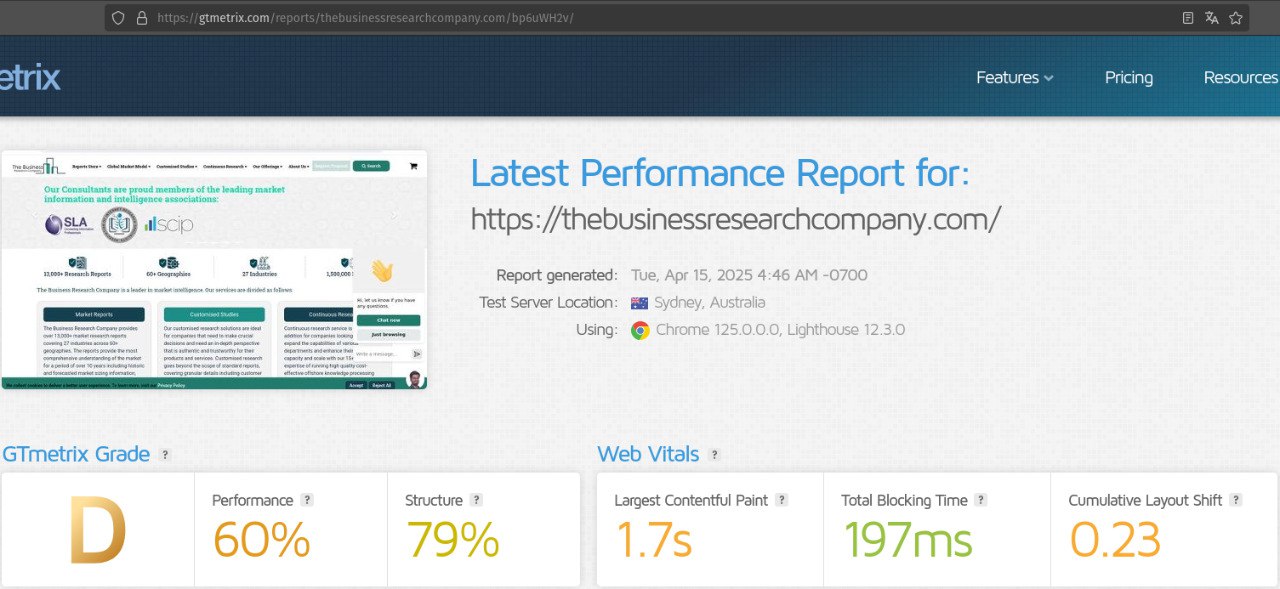Click help icon beside Web Vitals
This screenshot has width=1280, height=589.
pos(714,455)
